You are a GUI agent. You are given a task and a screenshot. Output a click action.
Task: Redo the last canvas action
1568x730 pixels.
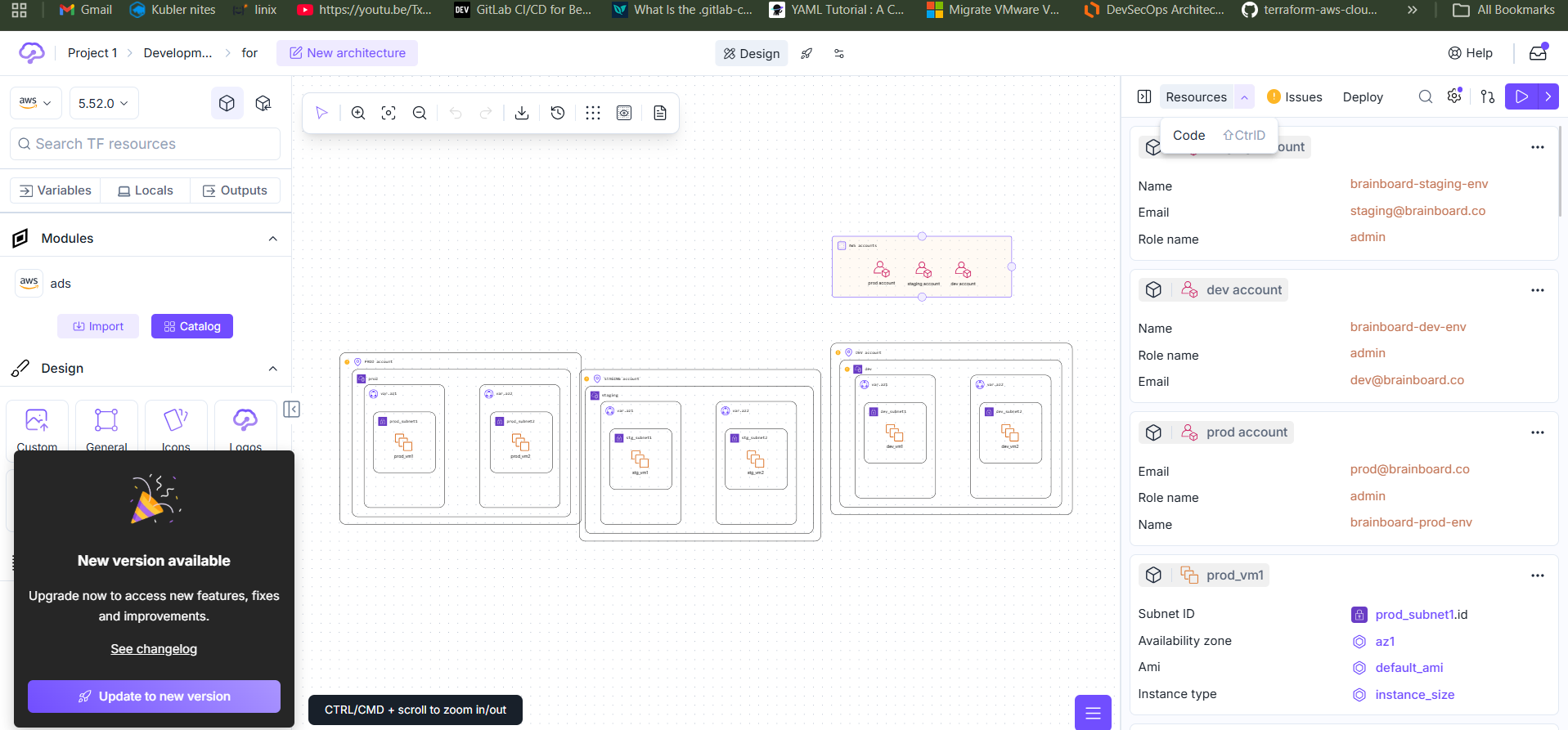486,113
